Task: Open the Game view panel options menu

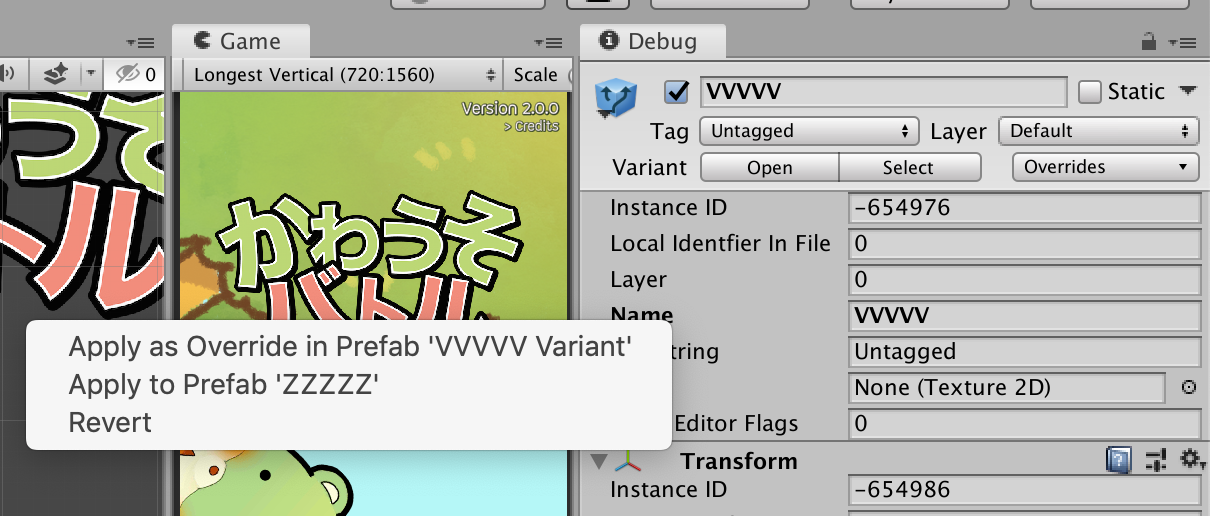Action: (548, 43)
